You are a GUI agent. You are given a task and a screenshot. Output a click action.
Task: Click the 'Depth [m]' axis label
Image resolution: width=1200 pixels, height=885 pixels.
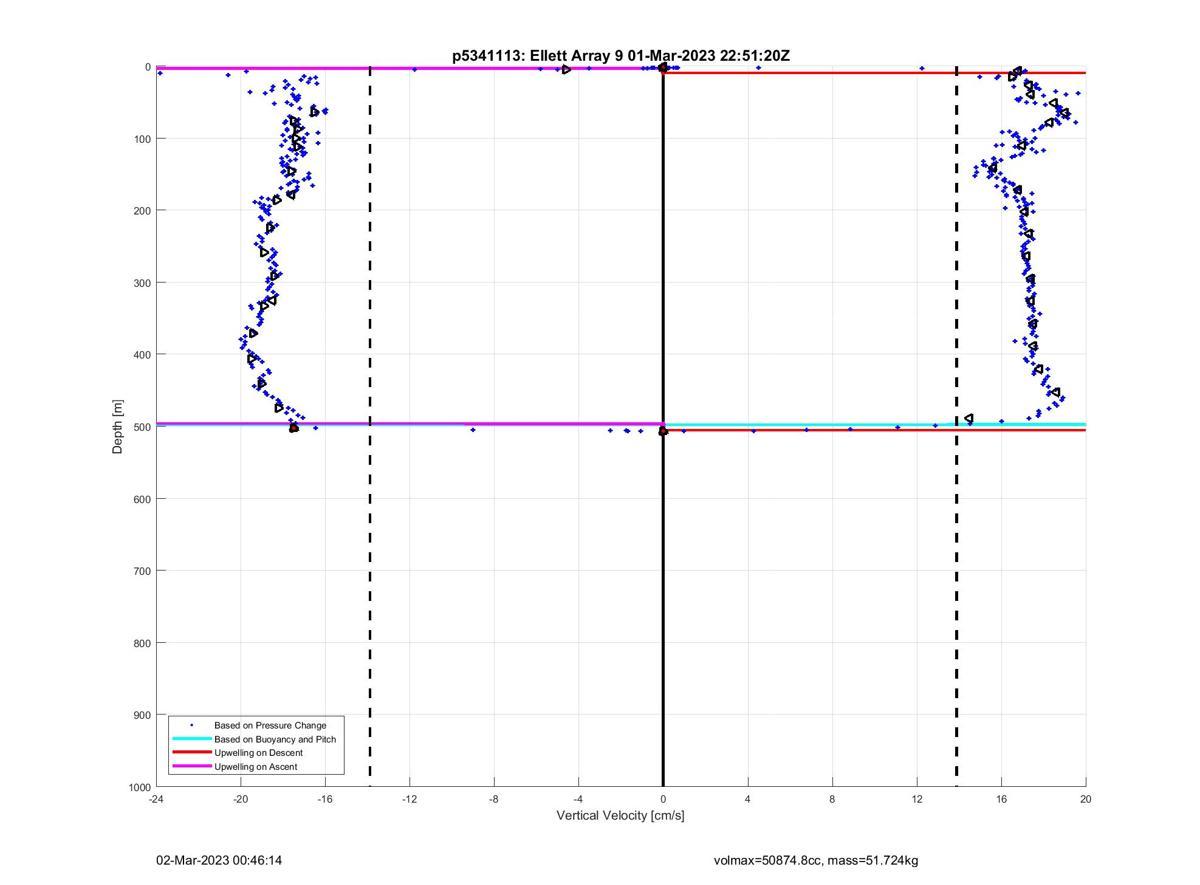tap(118, 427)
